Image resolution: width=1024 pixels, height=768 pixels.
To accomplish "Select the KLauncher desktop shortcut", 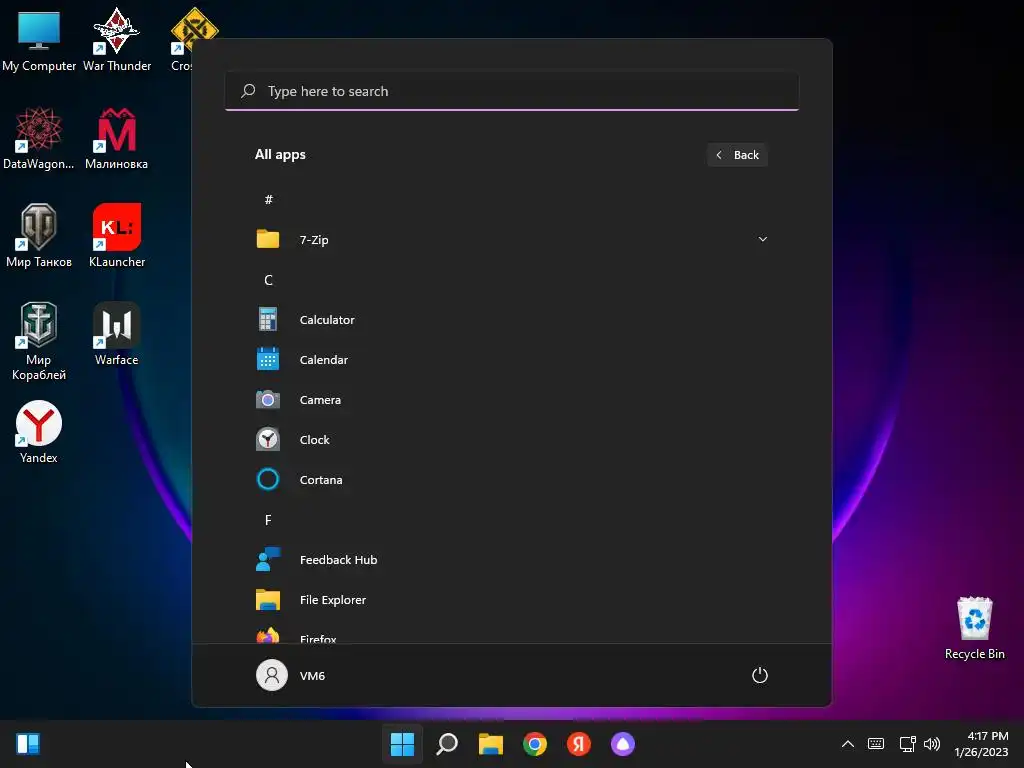I will tap(117, 236).
